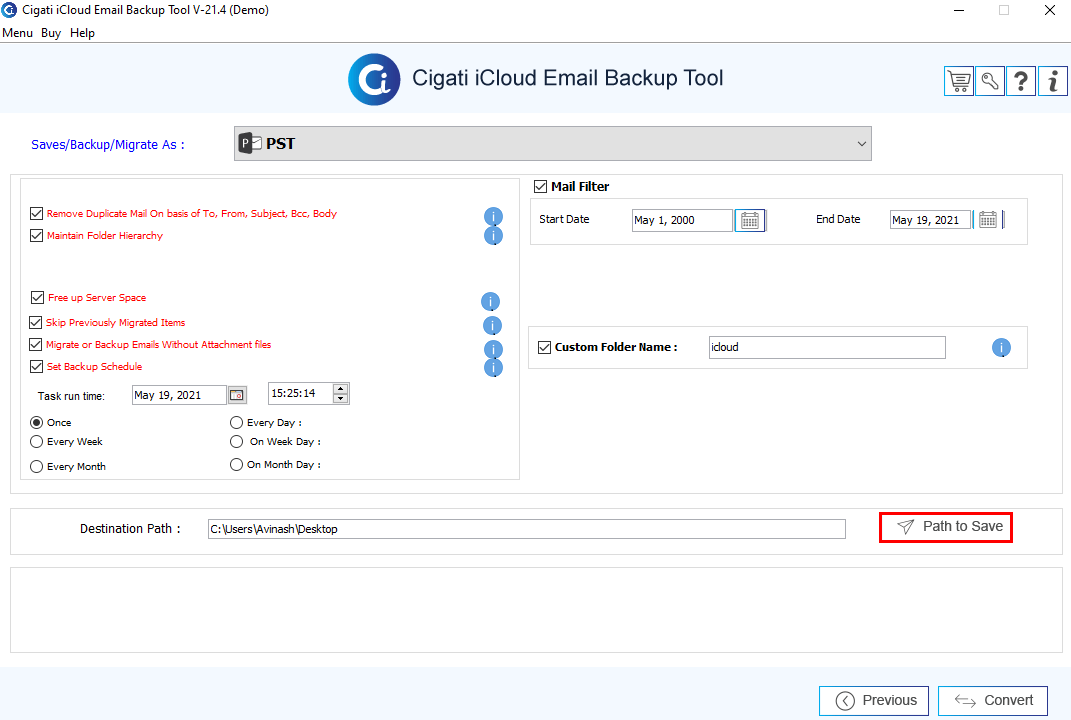Edit the Custom Folder Name text field

(827, 347)
